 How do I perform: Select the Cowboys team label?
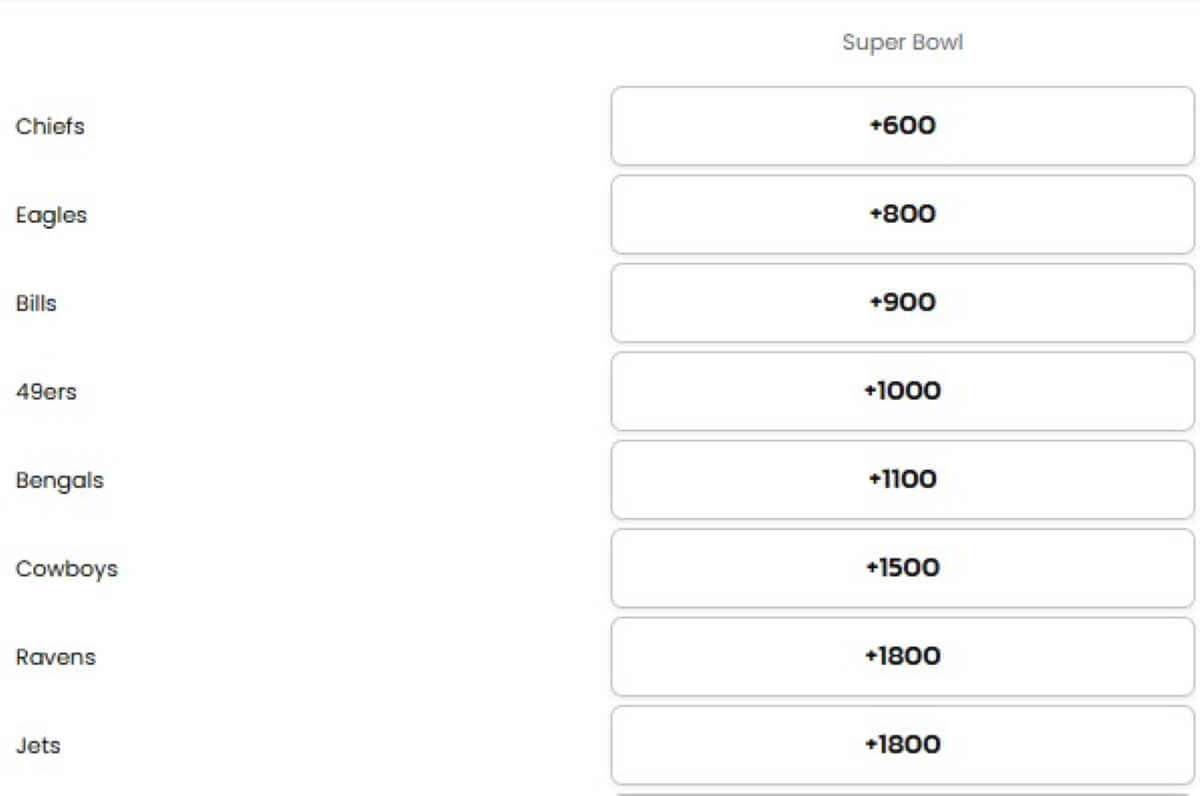coord(66,570)
